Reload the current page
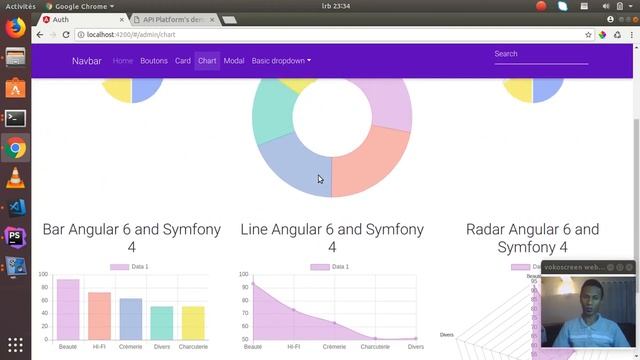640x360 pixels. click(66, 35)
